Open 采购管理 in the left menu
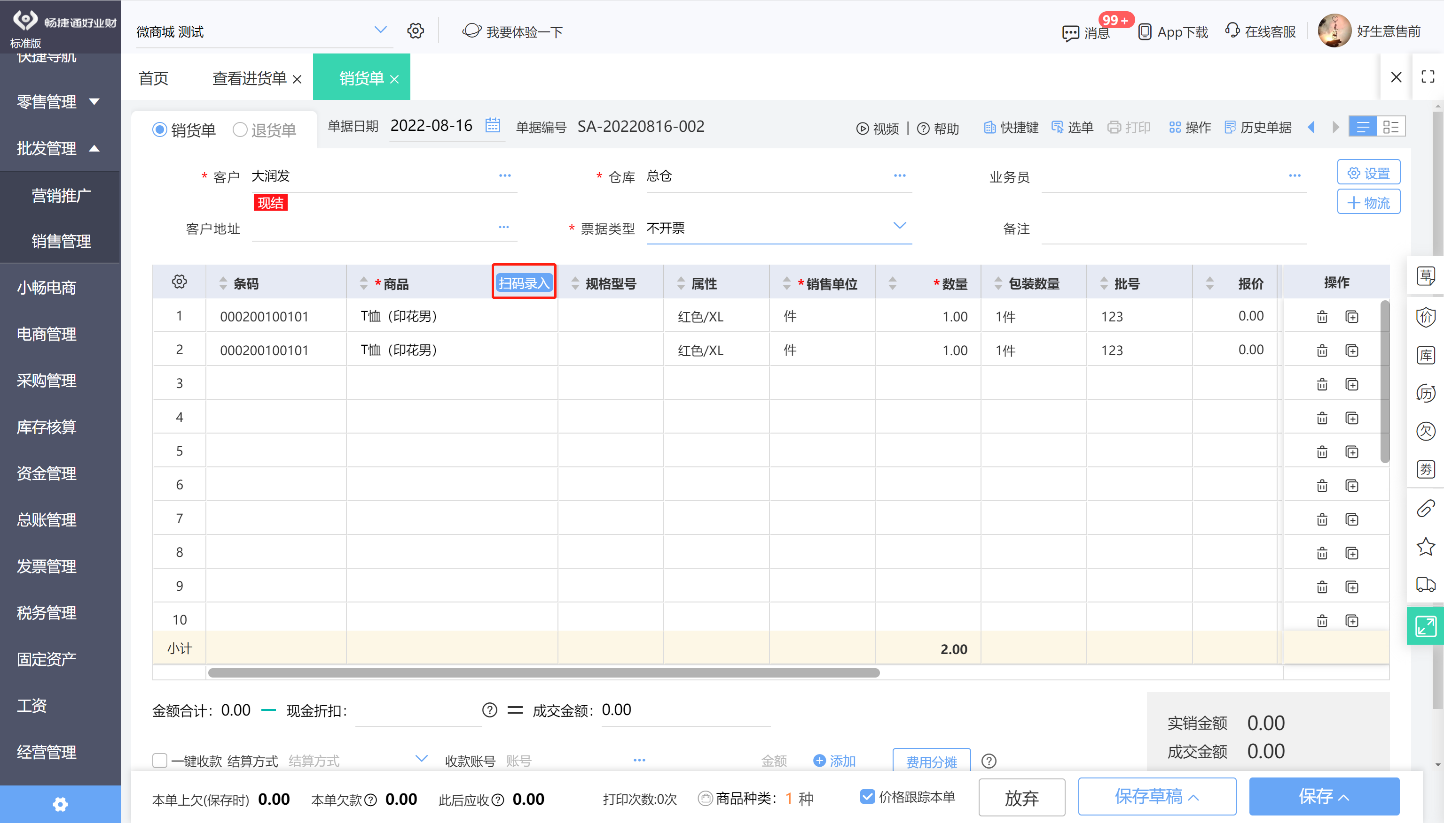This screenshot has height=823, width=1444. [x=47, y=381]
